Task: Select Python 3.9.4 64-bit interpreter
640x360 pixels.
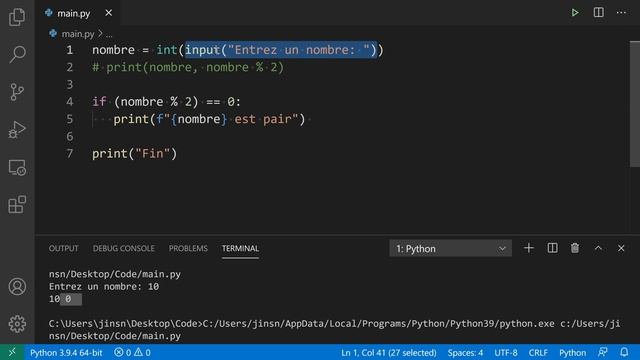Action: click(66, 353)
